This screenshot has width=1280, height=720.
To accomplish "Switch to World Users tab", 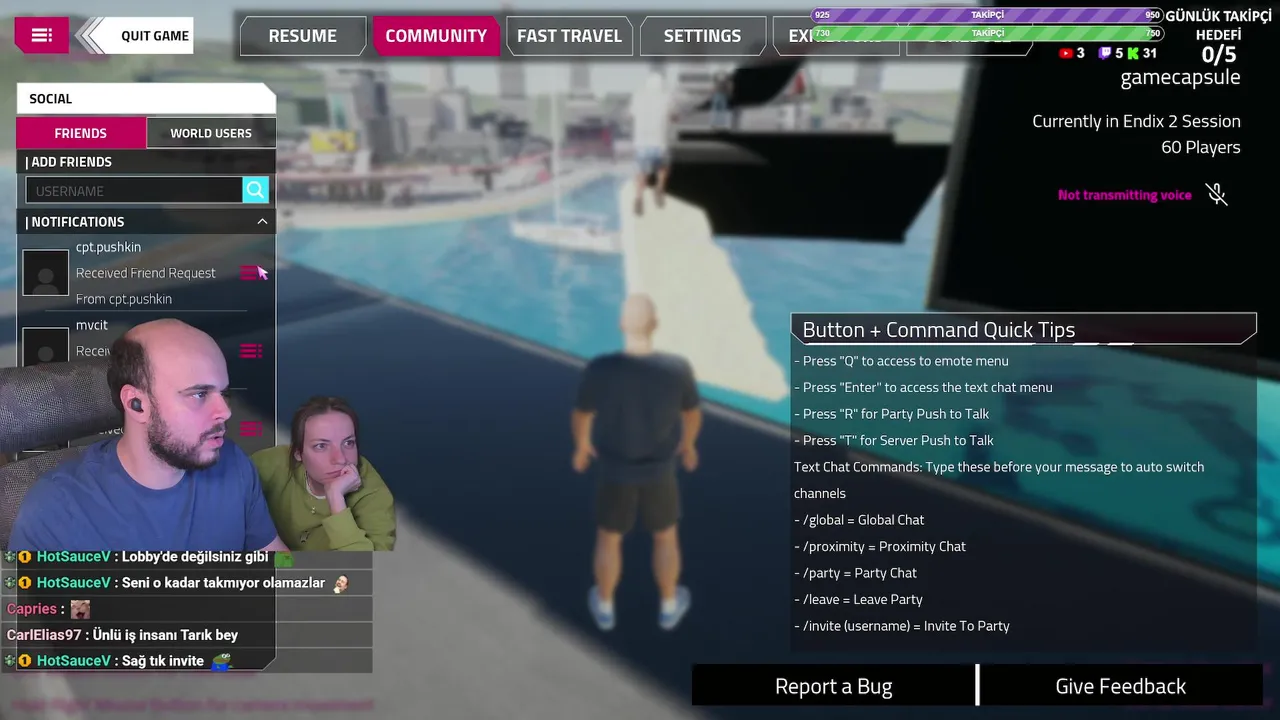I will (211, 133).
